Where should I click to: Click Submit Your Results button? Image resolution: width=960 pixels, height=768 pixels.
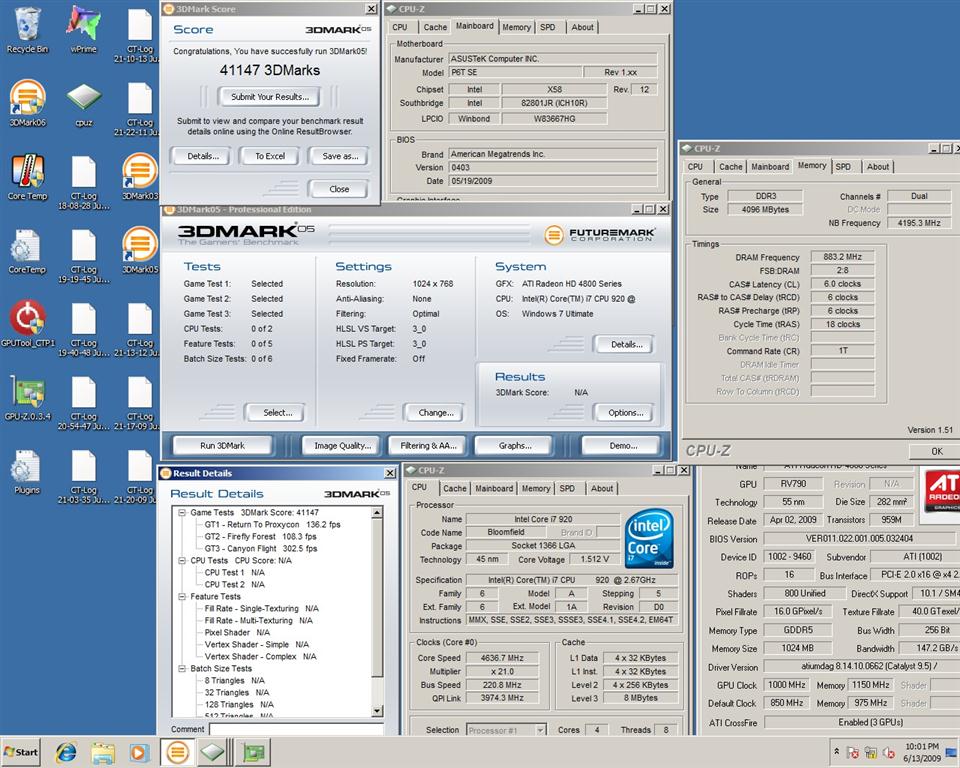point(270,97)
